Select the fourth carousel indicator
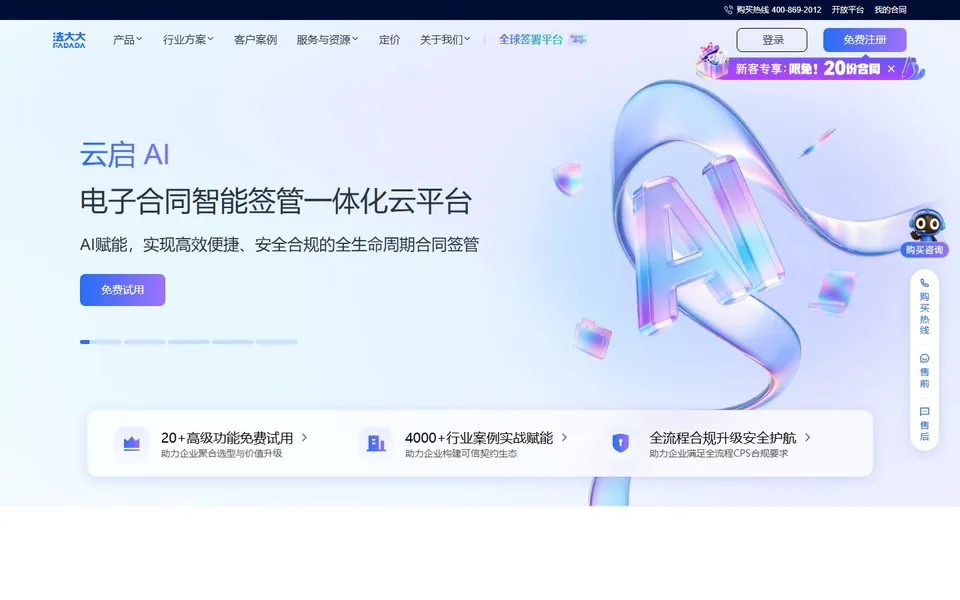The image size is (960, 600). 233,342
